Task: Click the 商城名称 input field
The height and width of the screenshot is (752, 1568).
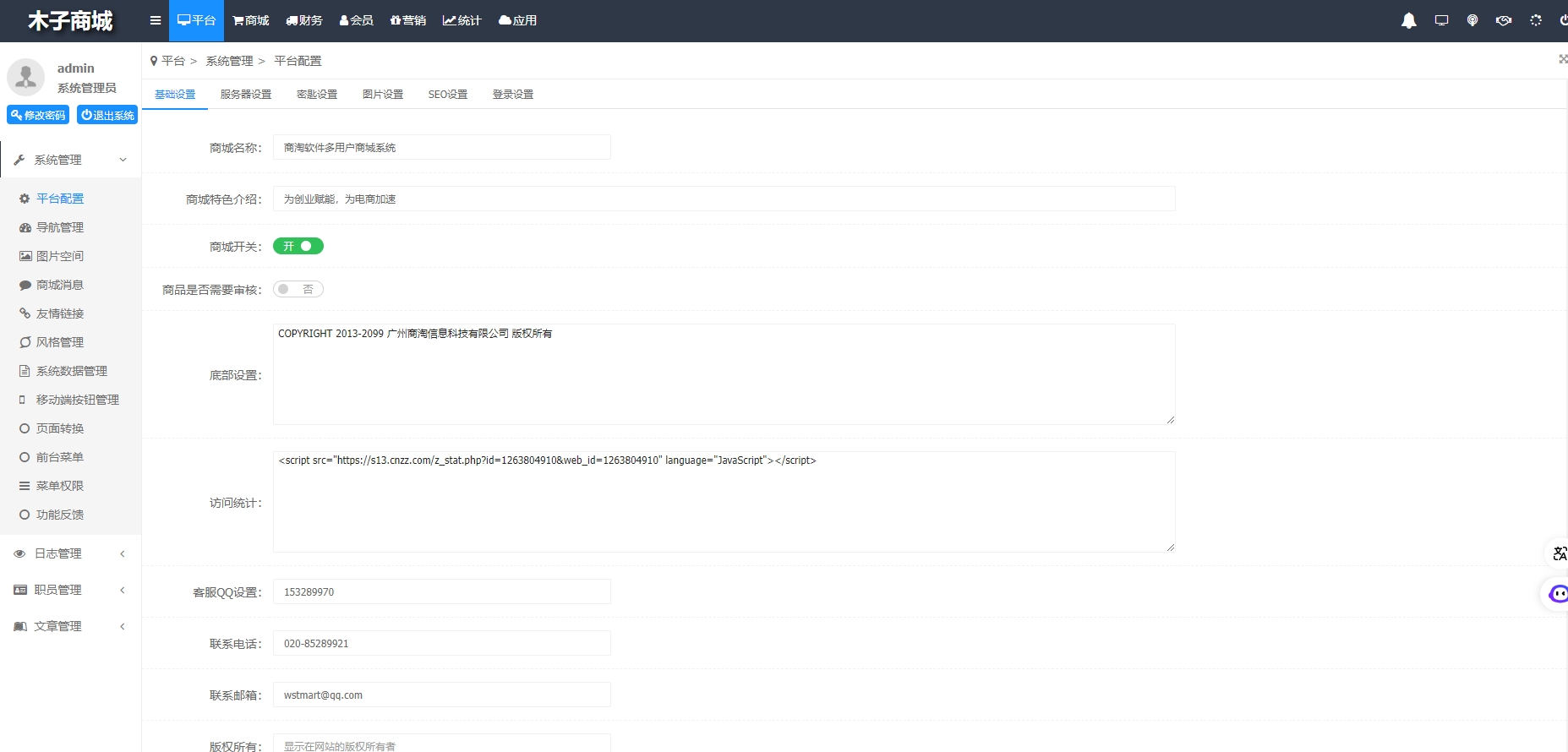Action: tap(442, 147)
